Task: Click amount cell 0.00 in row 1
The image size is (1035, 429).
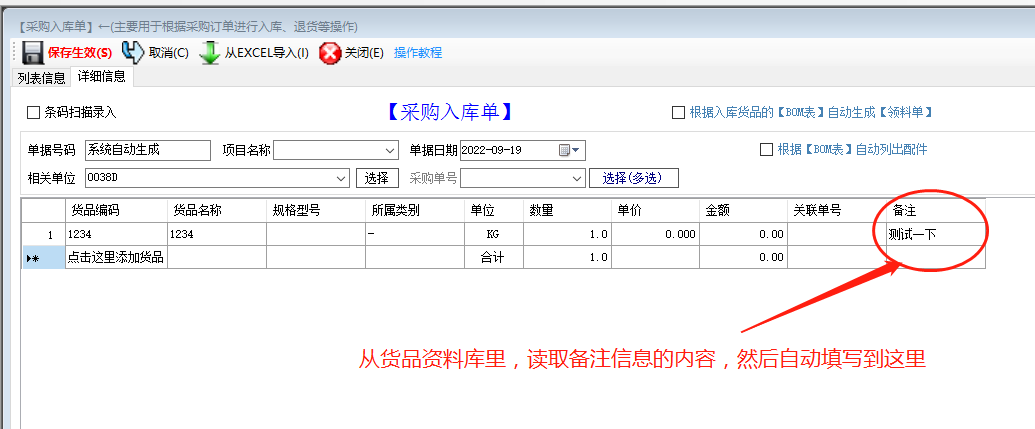Action: pos(744,234)
